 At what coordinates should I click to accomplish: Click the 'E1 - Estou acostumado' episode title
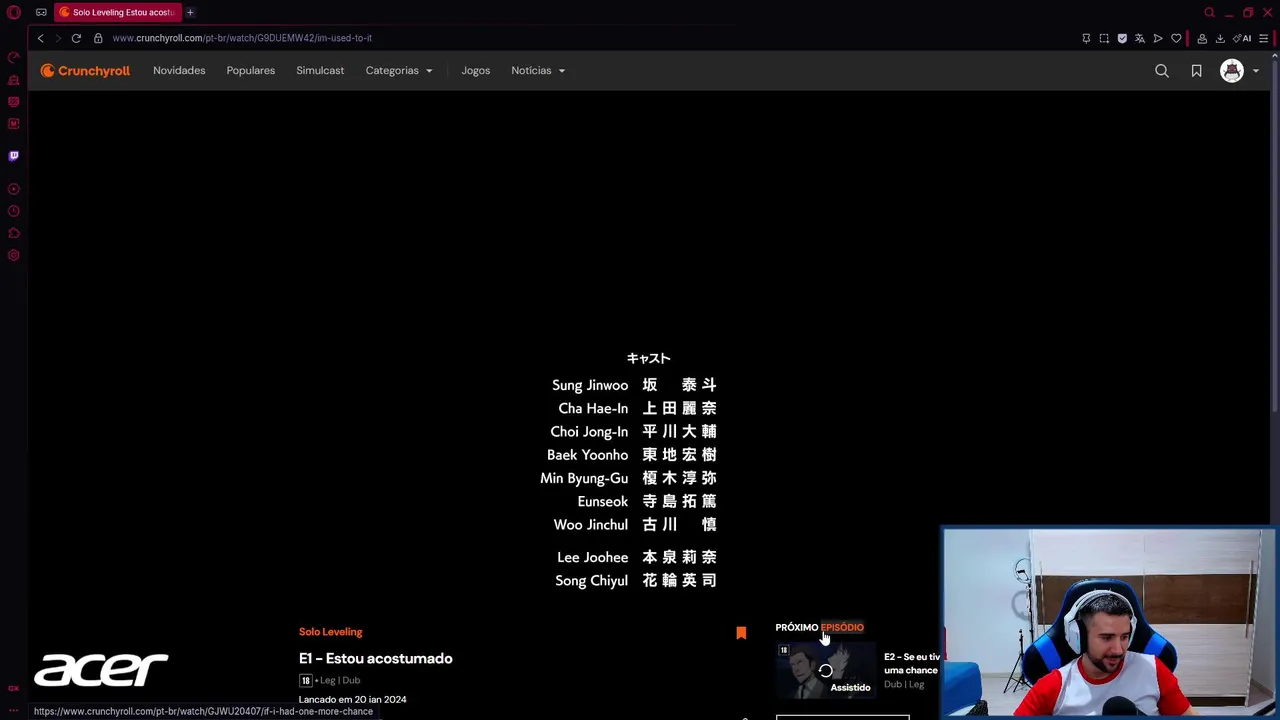pos(375,659)
